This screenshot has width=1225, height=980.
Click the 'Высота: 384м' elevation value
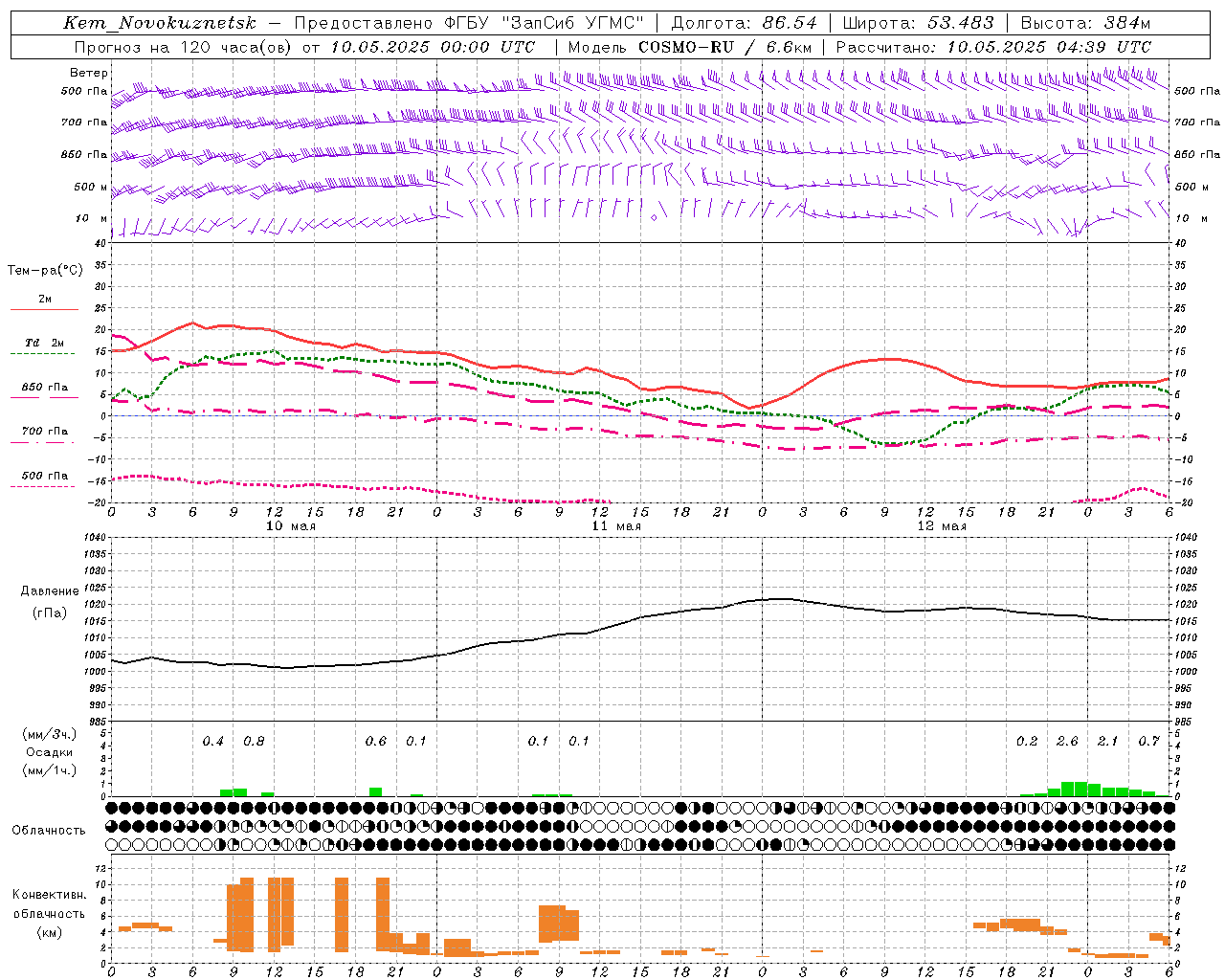click(1085, 23)
